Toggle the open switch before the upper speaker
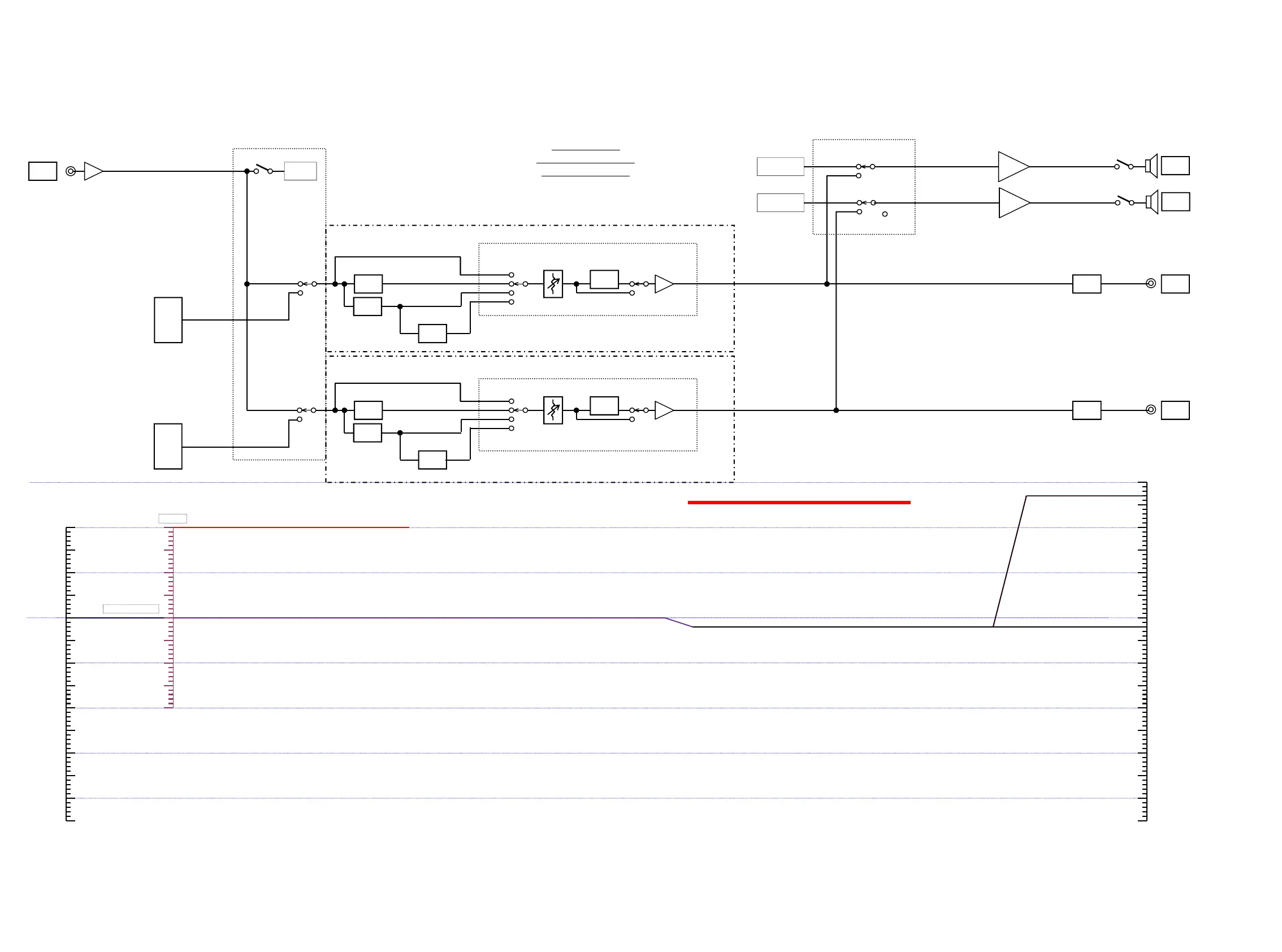 click(x=1124, y=165)
